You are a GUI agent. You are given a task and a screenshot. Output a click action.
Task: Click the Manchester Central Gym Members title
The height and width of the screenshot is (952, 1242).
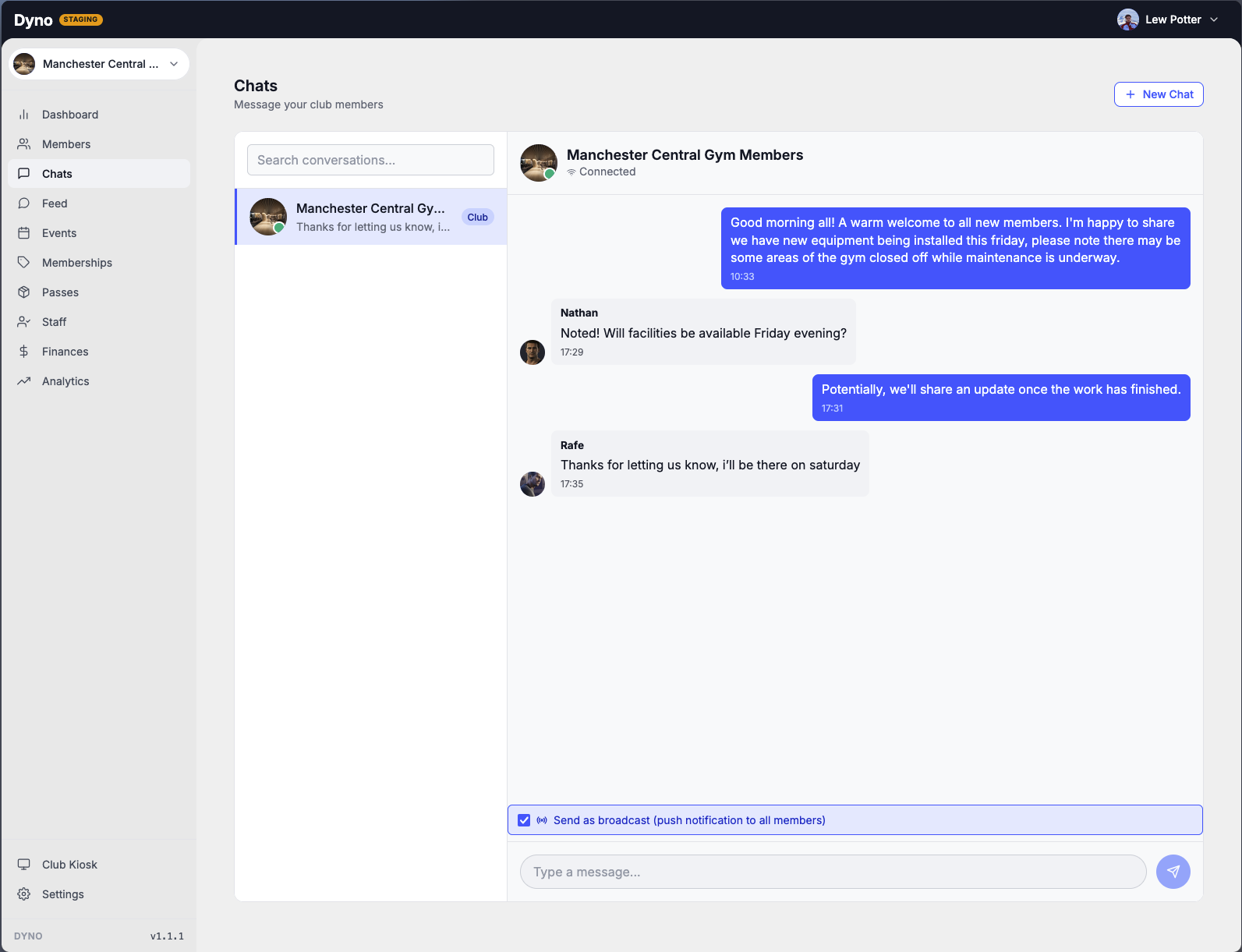685,155
